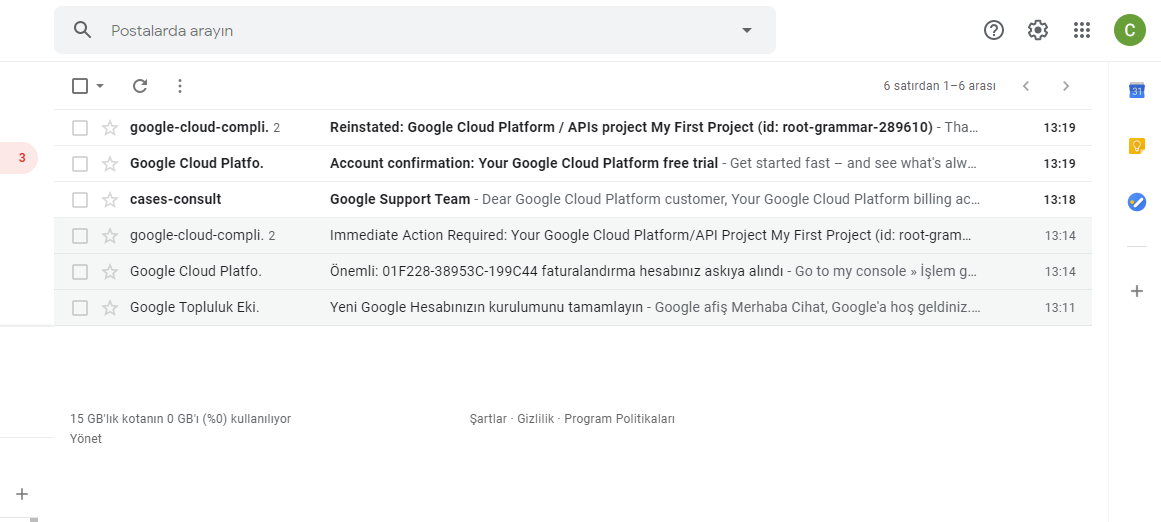Open the 'Account confirmation: Your Google Cloud Platform free trial' email
This screenshot has width=1161, height=522.
click(572, 164)
